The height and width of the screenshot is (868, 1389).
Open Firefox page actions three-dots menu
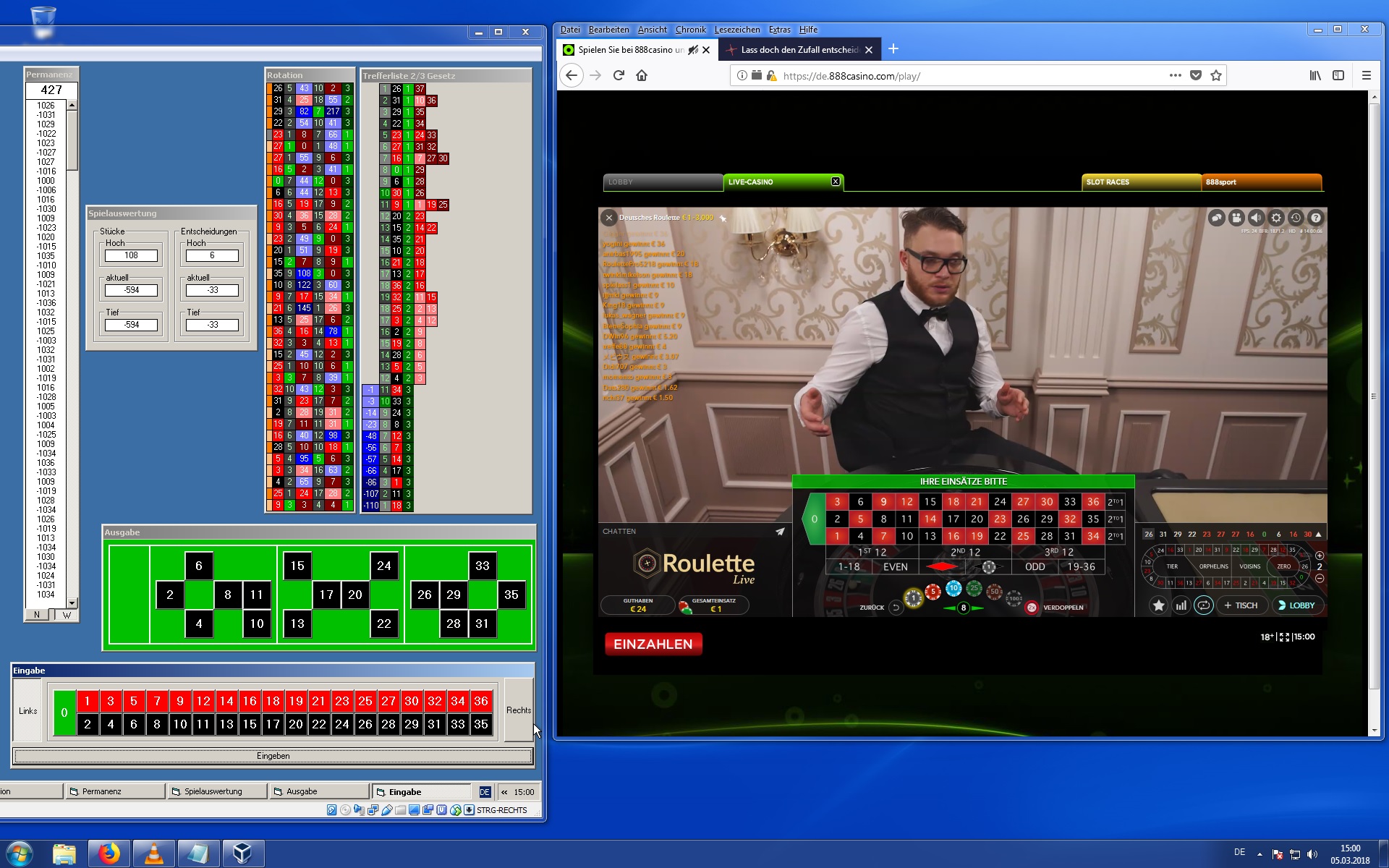(x=1175, y=75)
